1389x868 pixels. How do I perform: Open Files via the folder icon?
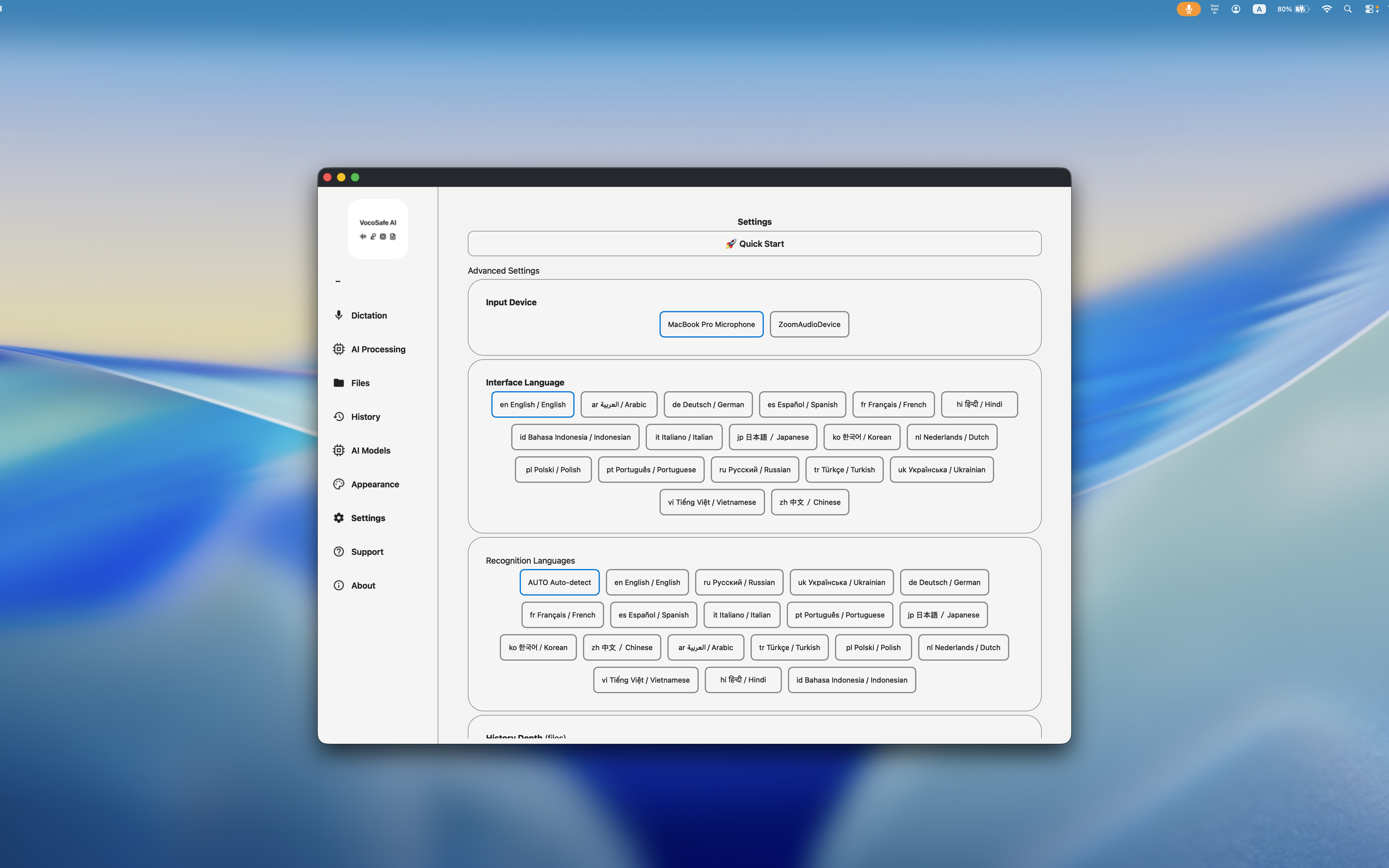[x=339, y=383]
